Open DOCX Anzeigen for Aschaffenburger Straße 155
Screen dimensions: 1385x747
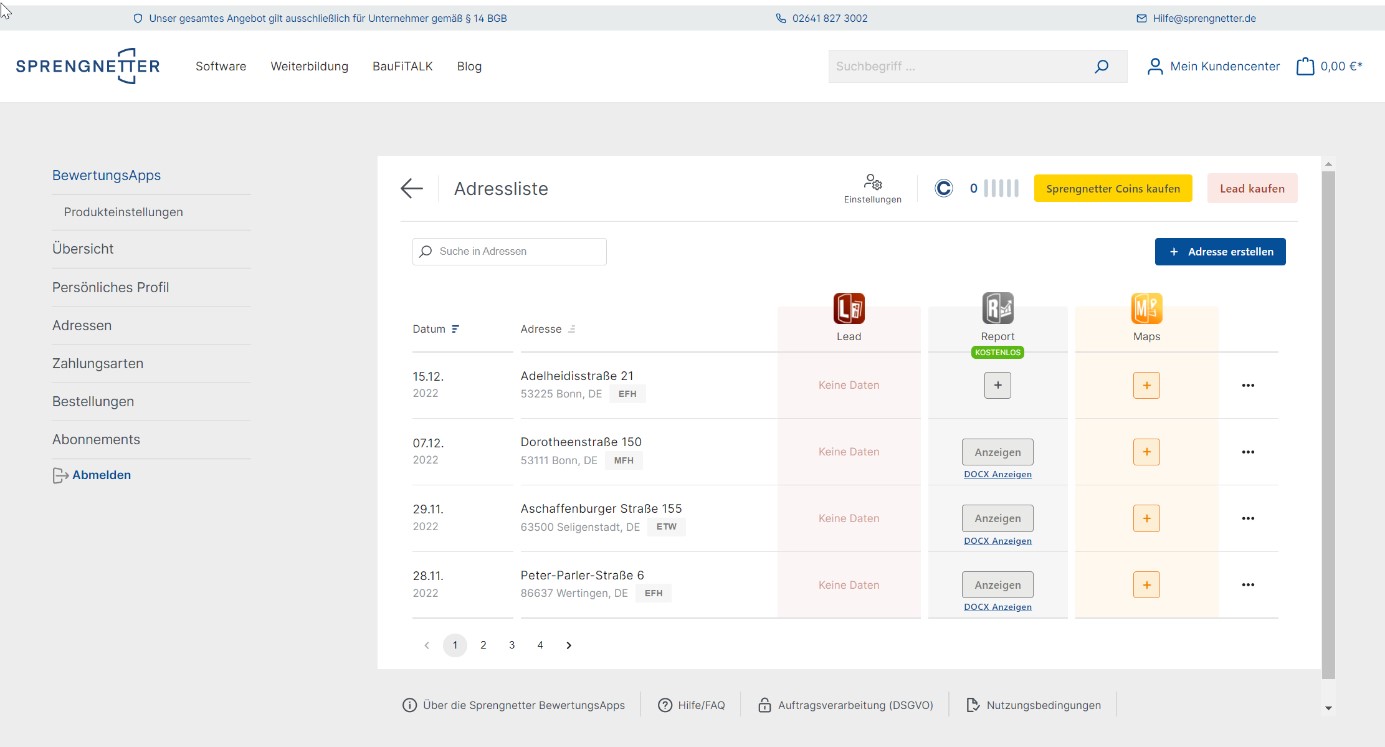point(998,541)
